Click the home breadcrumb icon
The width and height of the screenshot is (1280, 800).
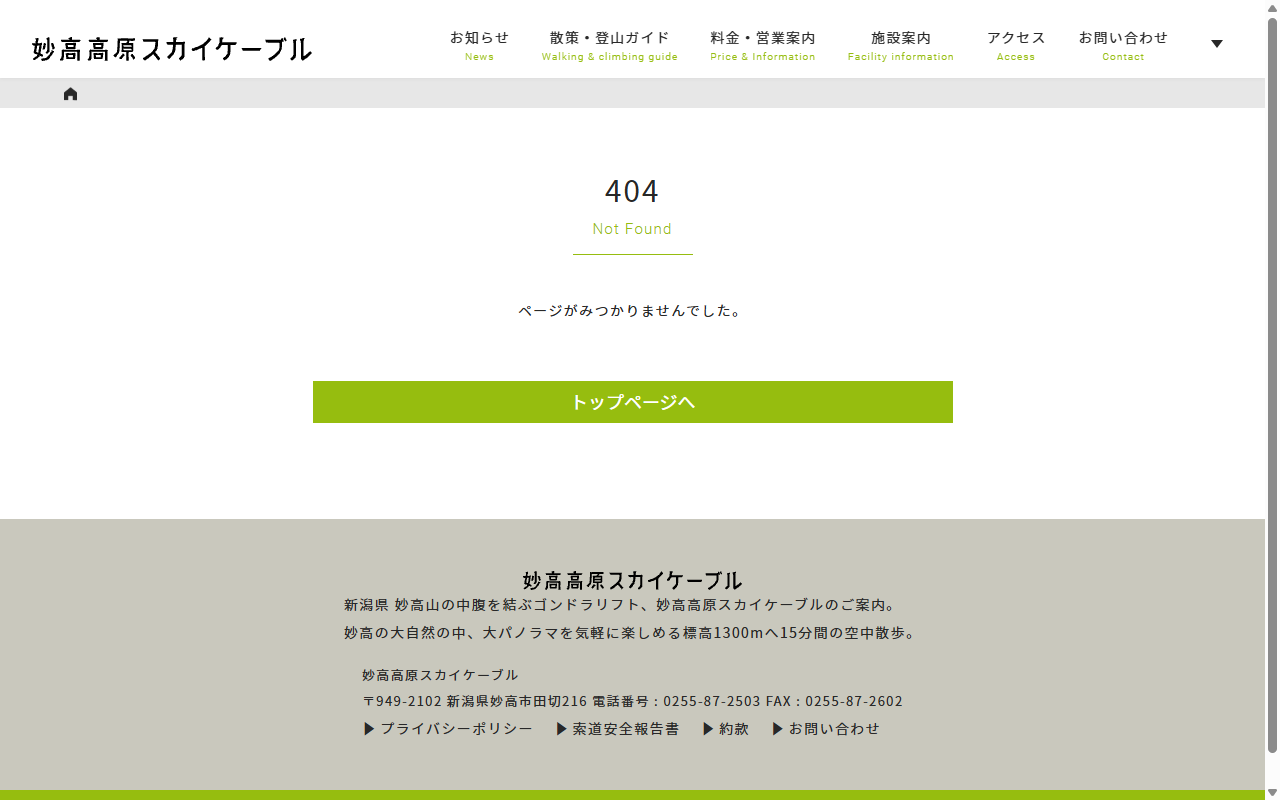coord(70,94)
